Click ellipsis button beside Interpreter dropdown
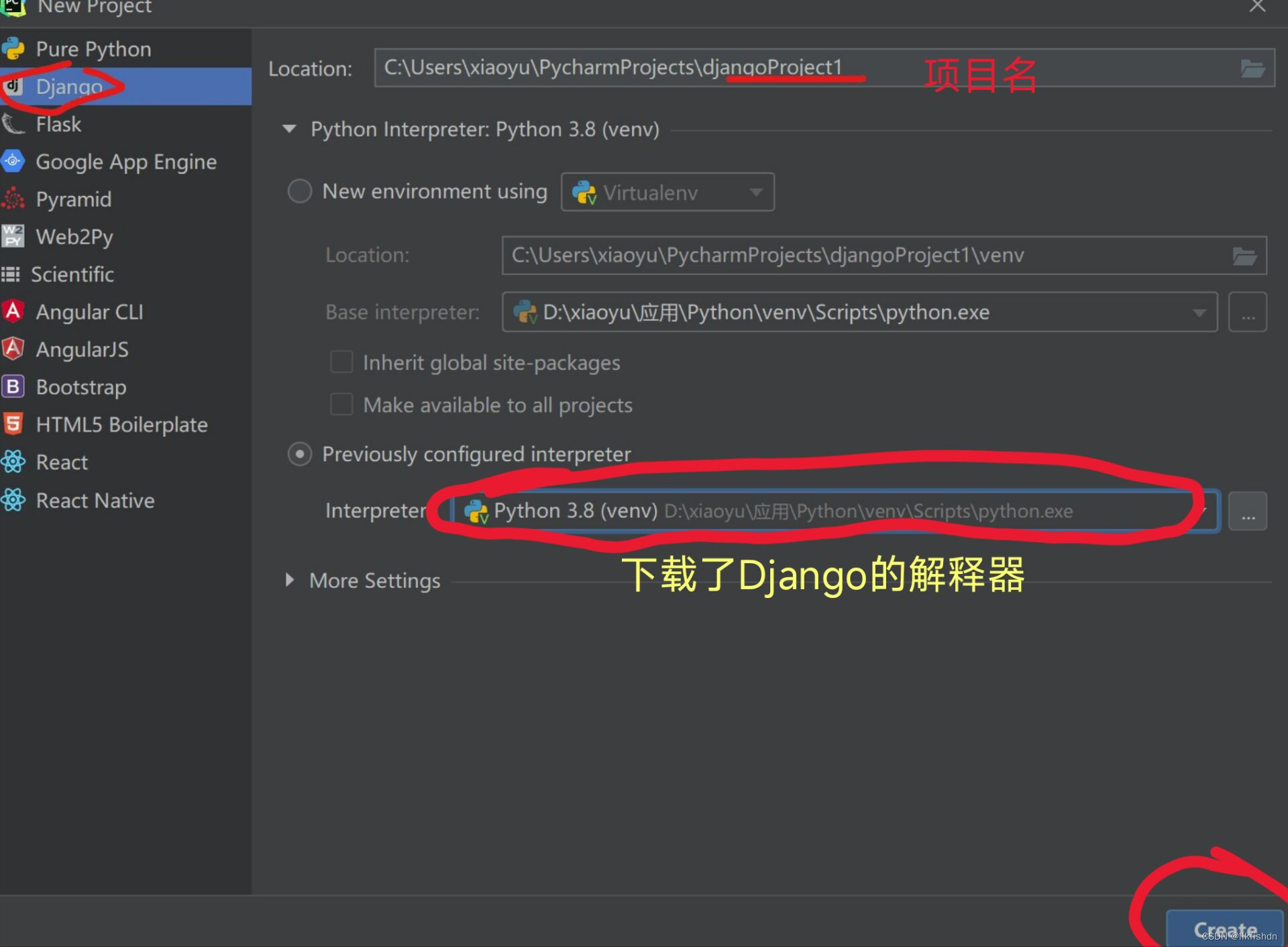Screen dimensions: 1288x947 pyautogui.click(x=1247, y=511)
